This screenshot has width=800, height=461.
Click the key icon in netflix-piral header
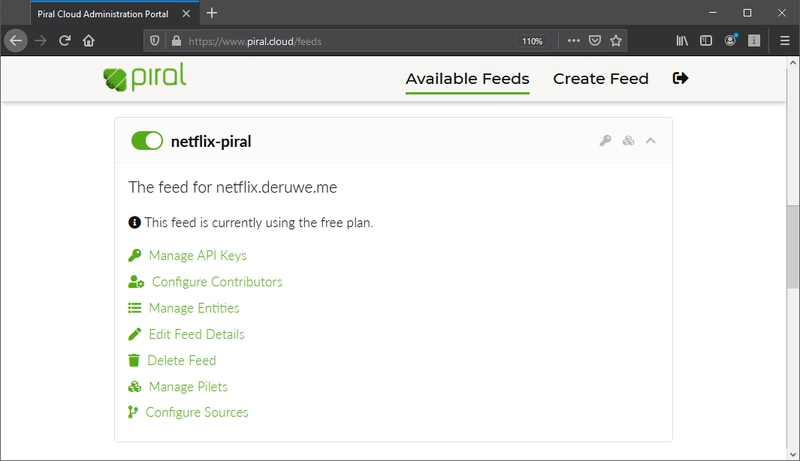[605, 141]
